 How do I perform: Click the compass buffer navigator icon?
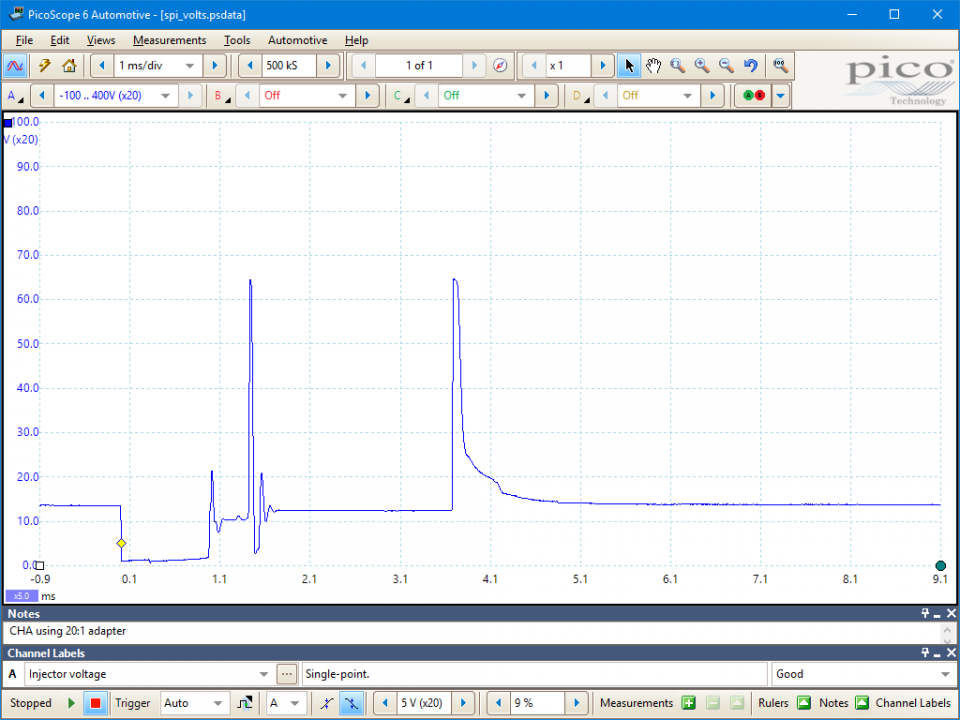pyautogui.click(x=500, y=66)
